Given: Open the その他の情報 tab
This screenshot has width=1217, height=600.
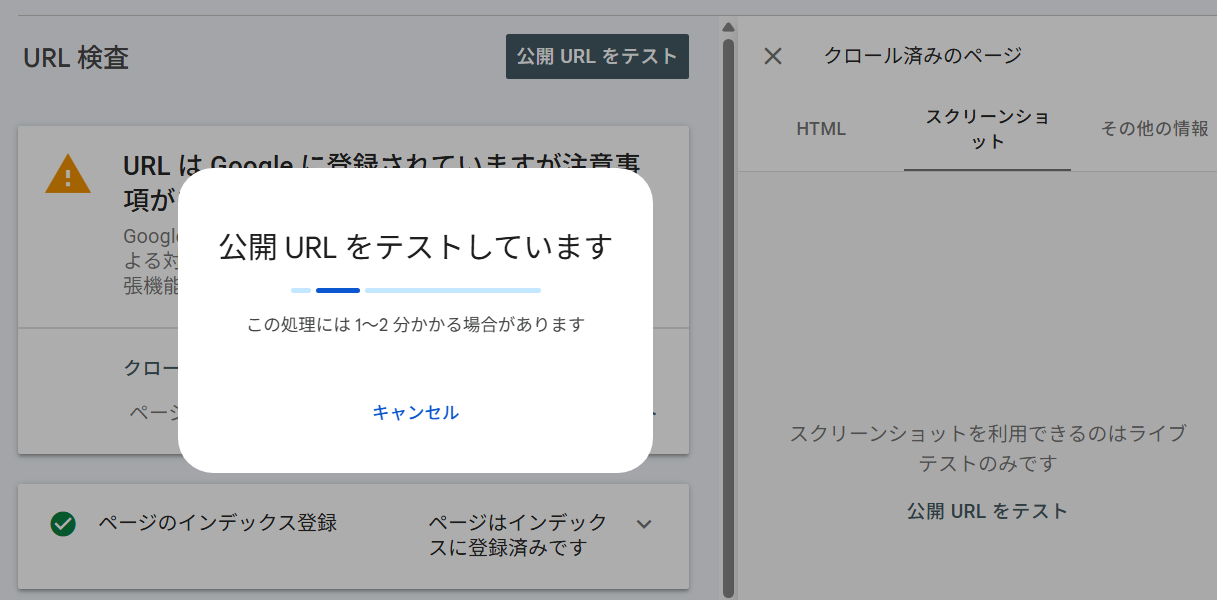Looking at the screenshot, I should click(1154, 129).
